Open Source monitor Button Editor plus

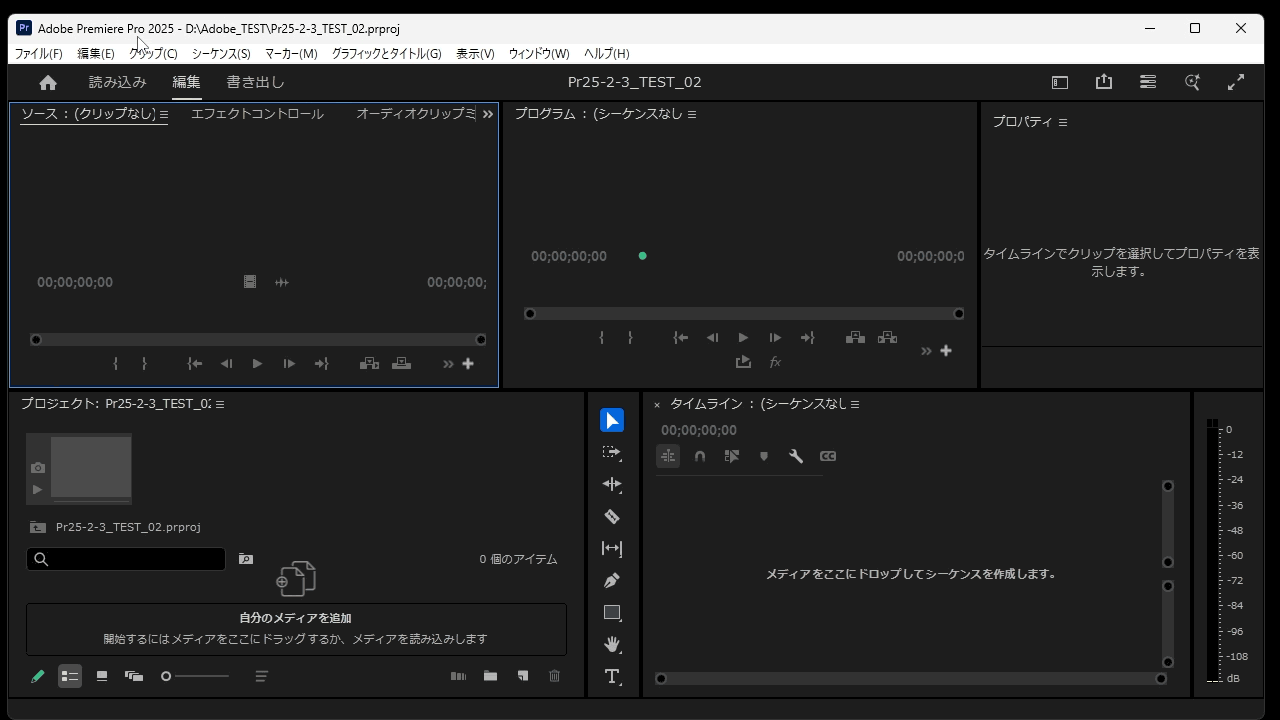coord(467,364)
